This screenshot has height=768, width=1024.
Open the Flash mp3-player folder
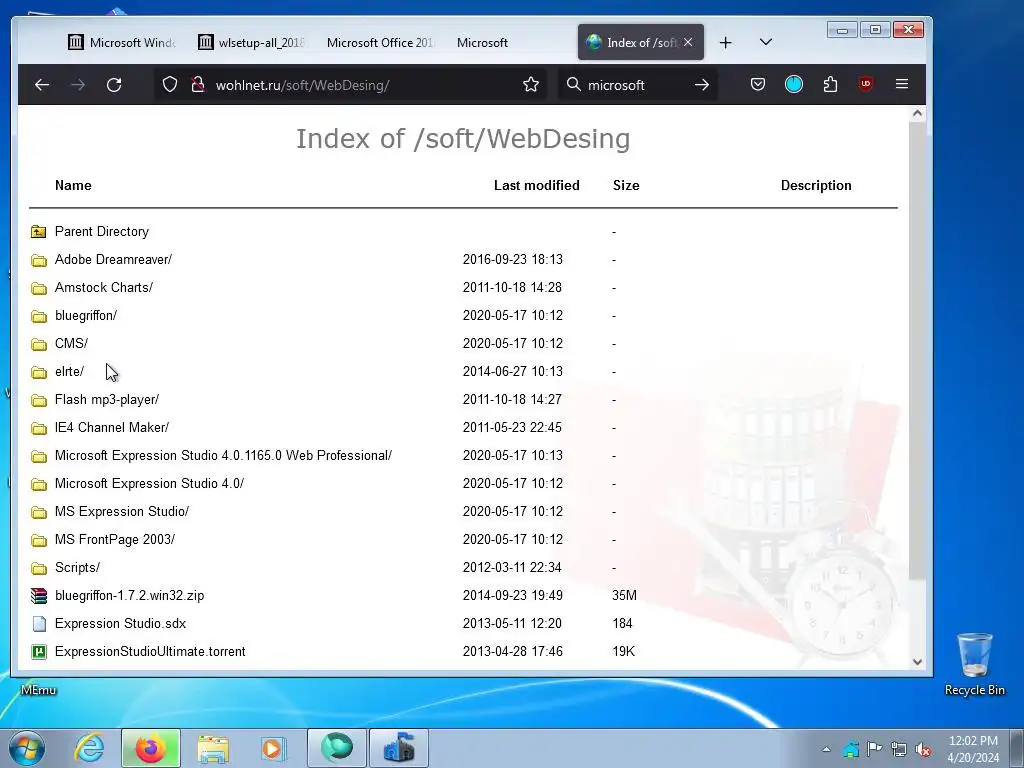107,400
